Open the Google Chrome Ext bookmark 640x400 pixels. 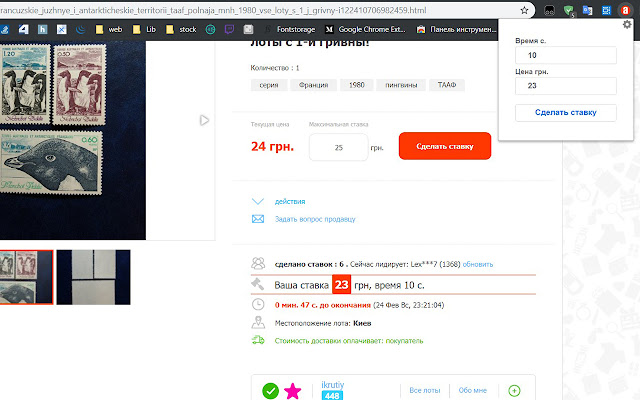tap(365, 29)
